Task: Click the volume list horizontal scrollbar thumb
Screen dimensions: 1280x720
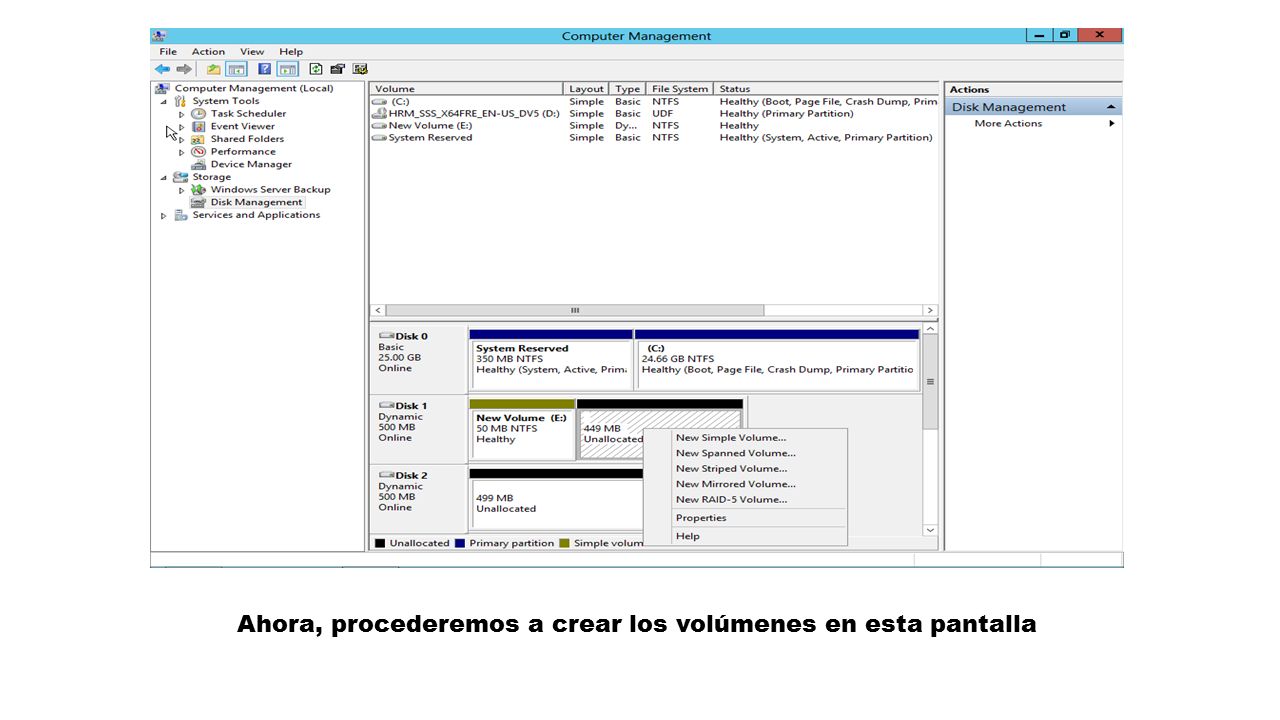Action: point(574,310)
